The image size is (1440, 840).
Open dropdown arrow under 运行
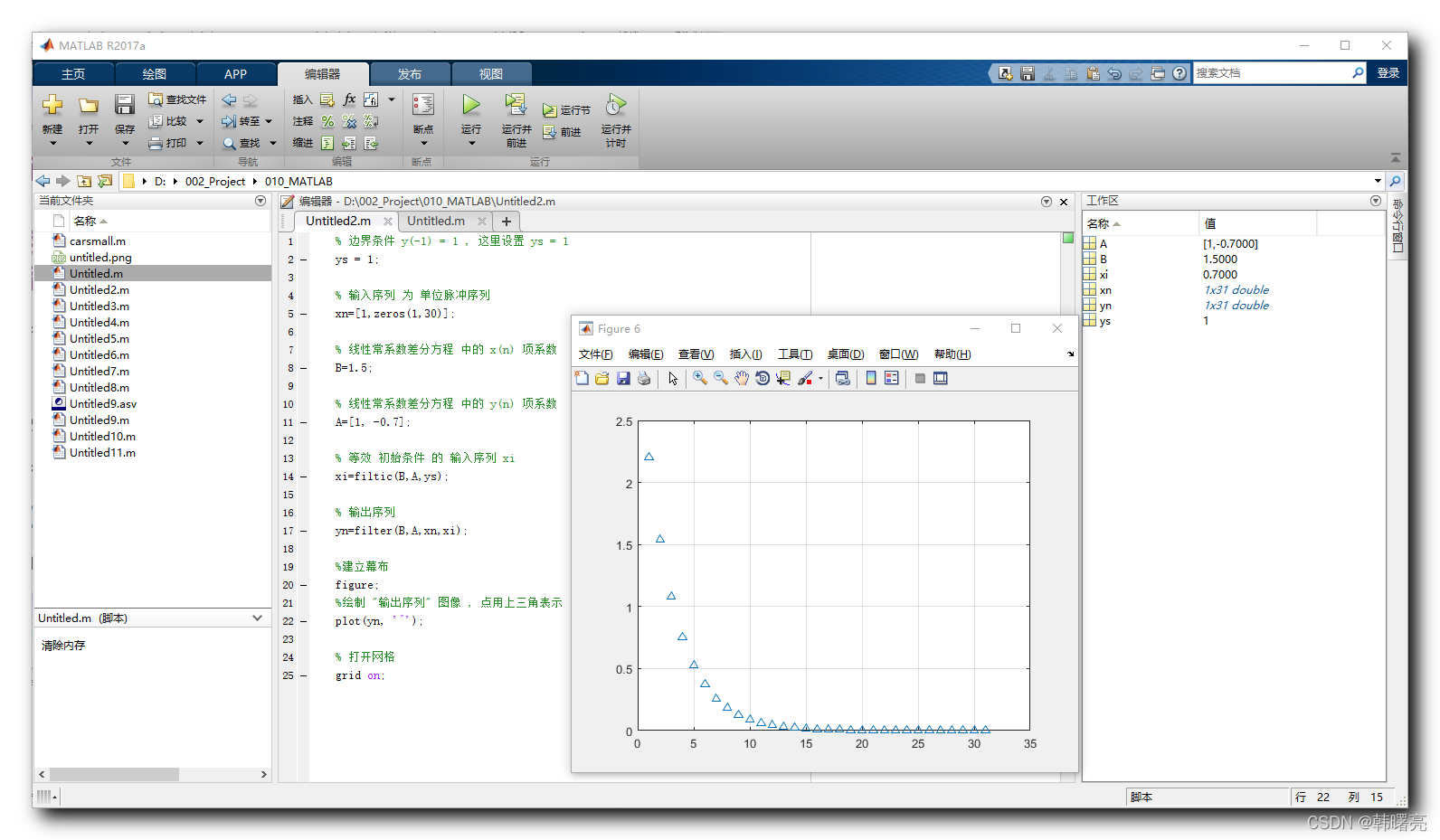pos(471,143)
